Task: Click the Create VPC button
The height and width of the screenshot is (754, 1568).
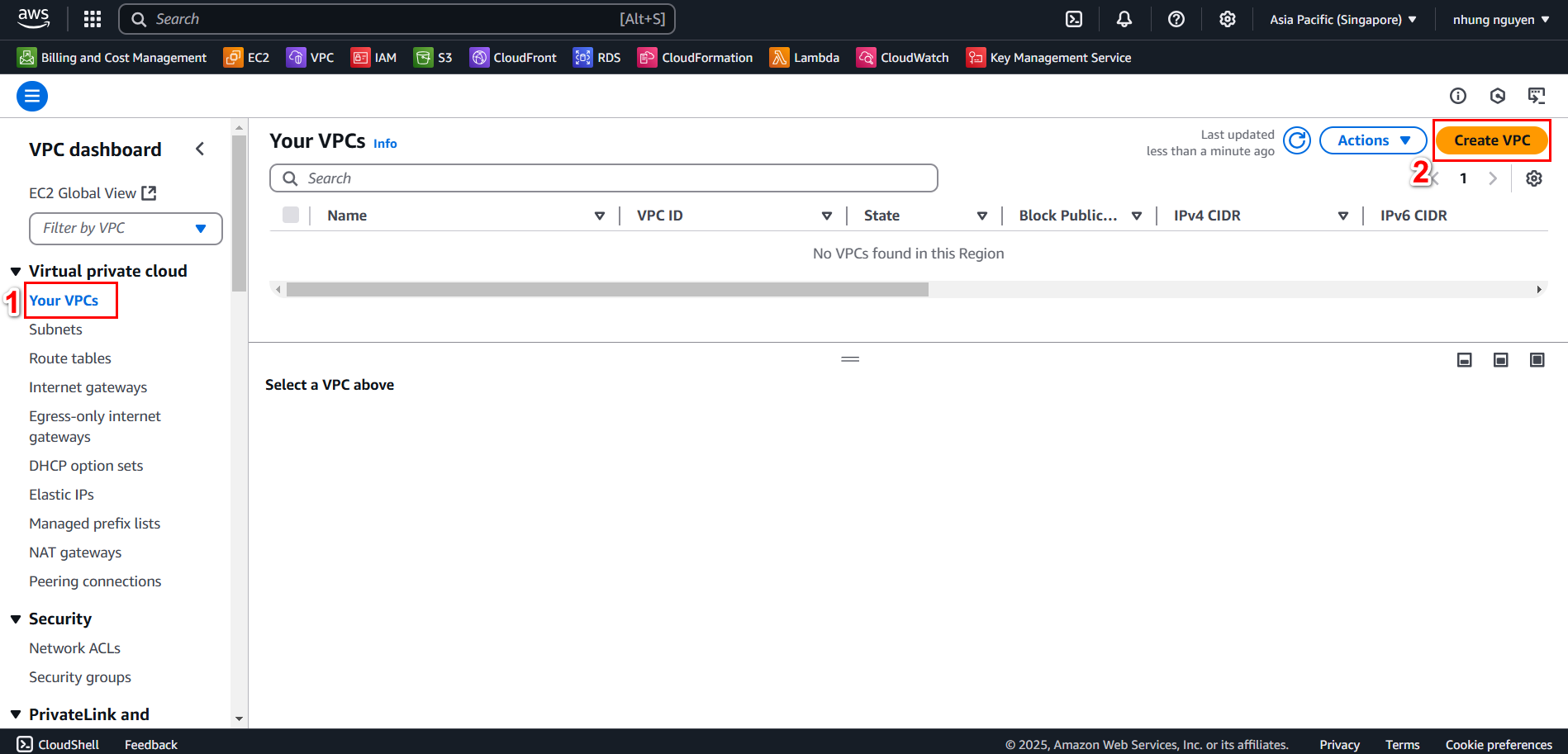Action: (1492, 140)
